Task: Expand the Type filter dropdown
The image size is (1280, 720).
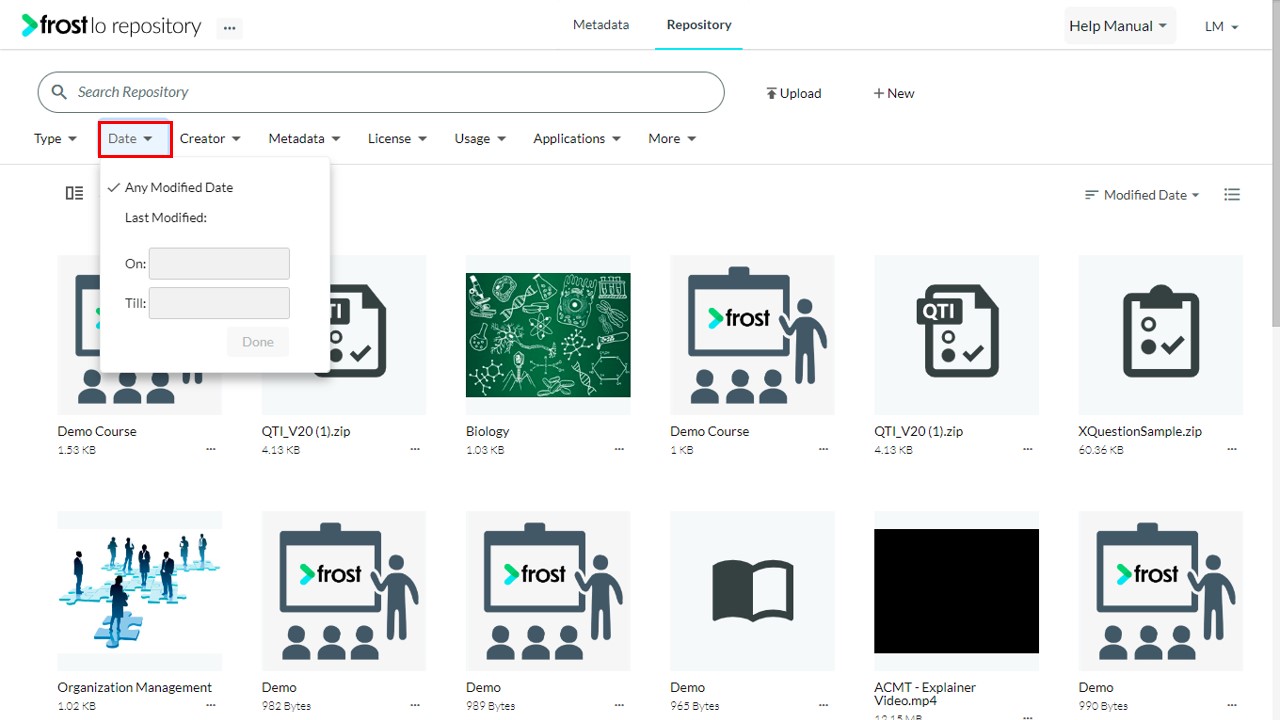Action: [56, 139]
